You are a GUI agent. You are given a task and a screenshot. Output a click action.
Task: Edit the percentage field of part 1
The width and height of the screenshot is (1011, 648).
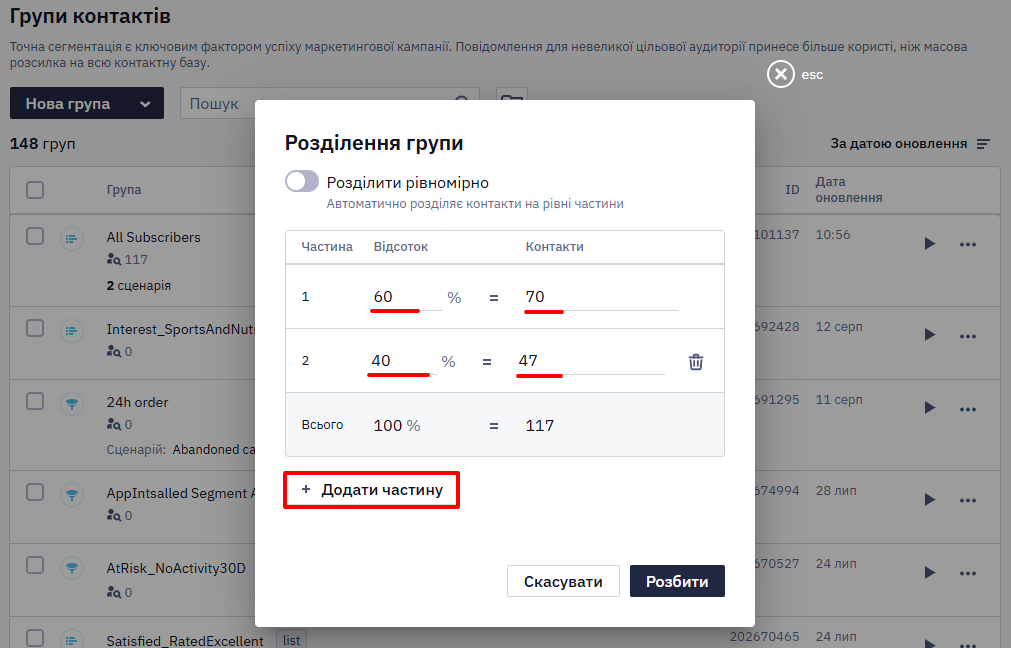click(x=406, y=297)
